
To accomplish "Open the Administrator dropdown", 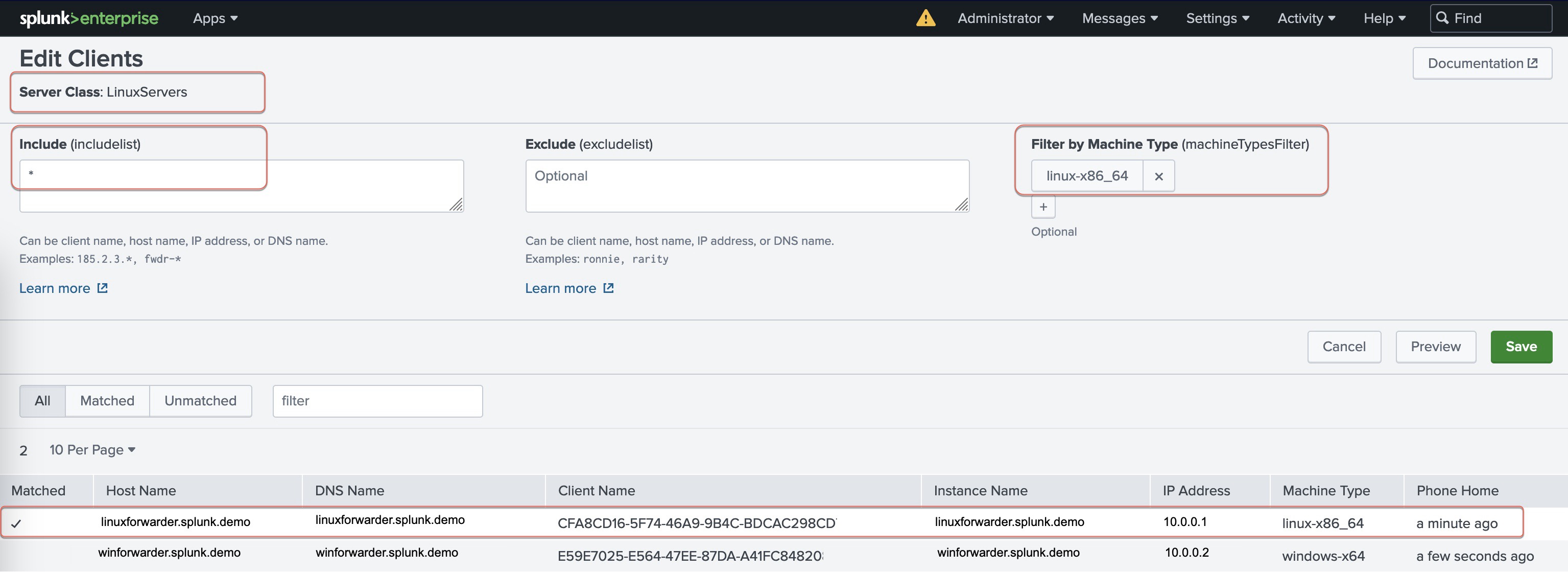I will (1005, 18).
